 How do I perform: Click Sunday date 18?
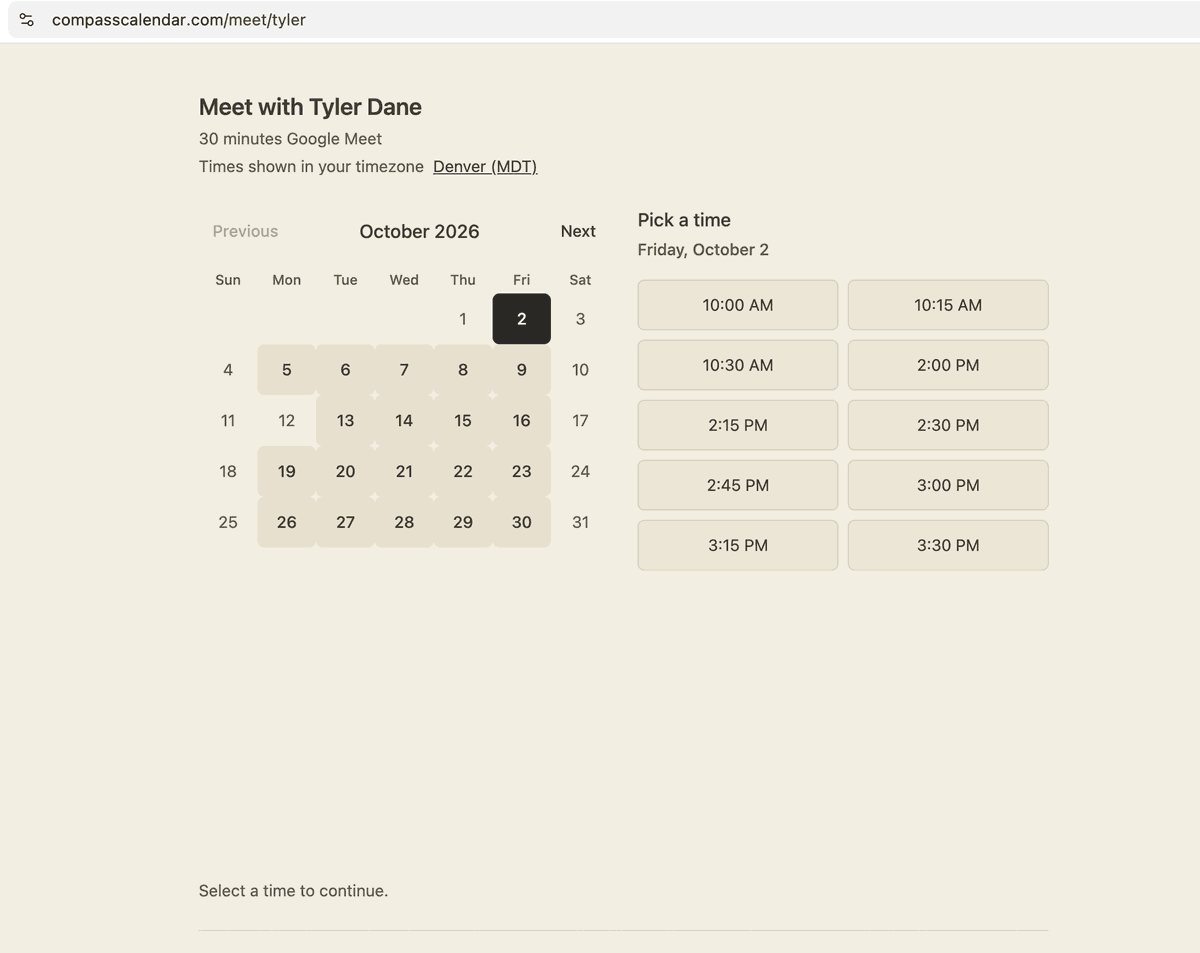click(228, 471)
